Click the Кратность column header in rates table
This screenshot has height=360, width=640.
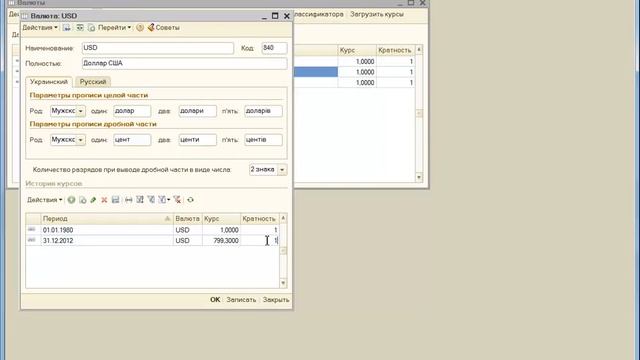pos(260,219)
